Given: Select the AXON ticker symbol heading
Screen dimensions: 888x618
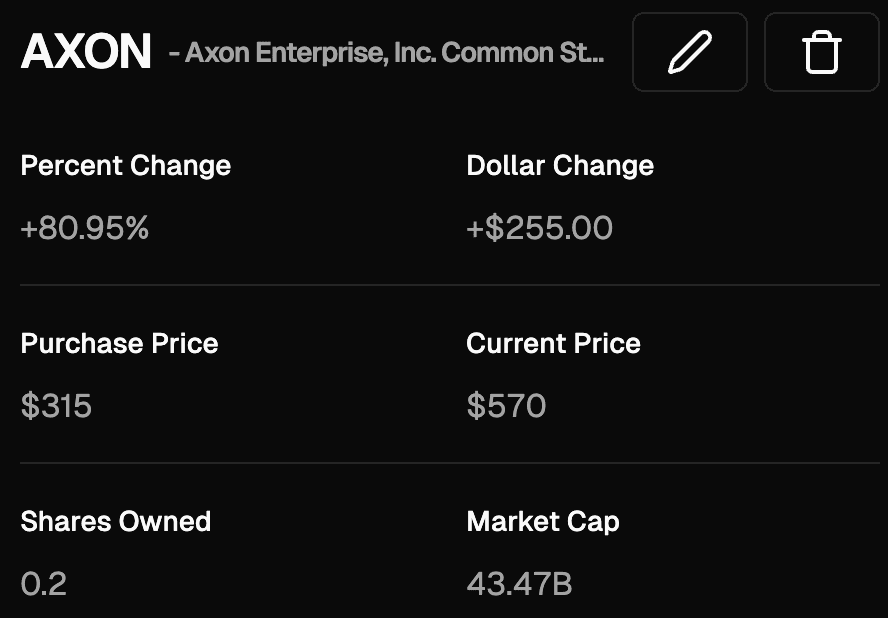Looking at the screenshot, I should (86, 51).
